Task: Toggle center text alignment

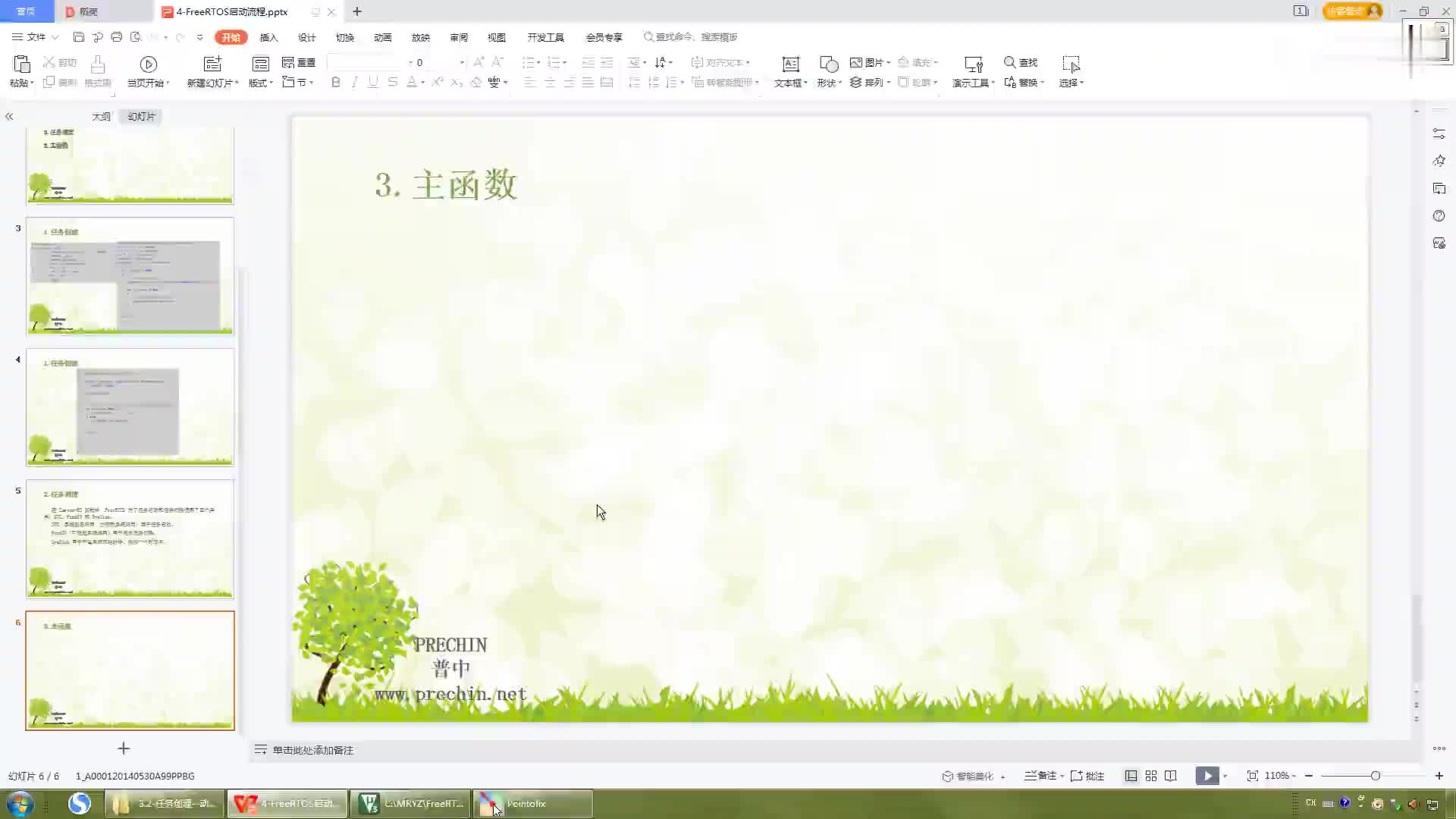Action: pyautogui.click(x=550, y=82)
